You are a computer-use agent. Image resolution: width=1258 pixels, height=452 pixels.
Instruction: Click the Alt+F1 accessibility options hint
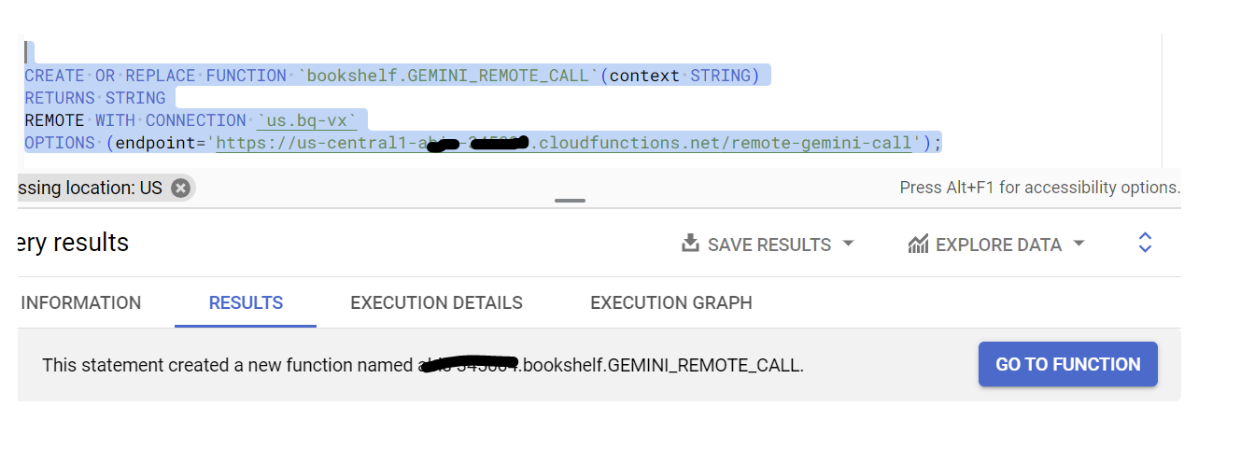coord(1039,187)
